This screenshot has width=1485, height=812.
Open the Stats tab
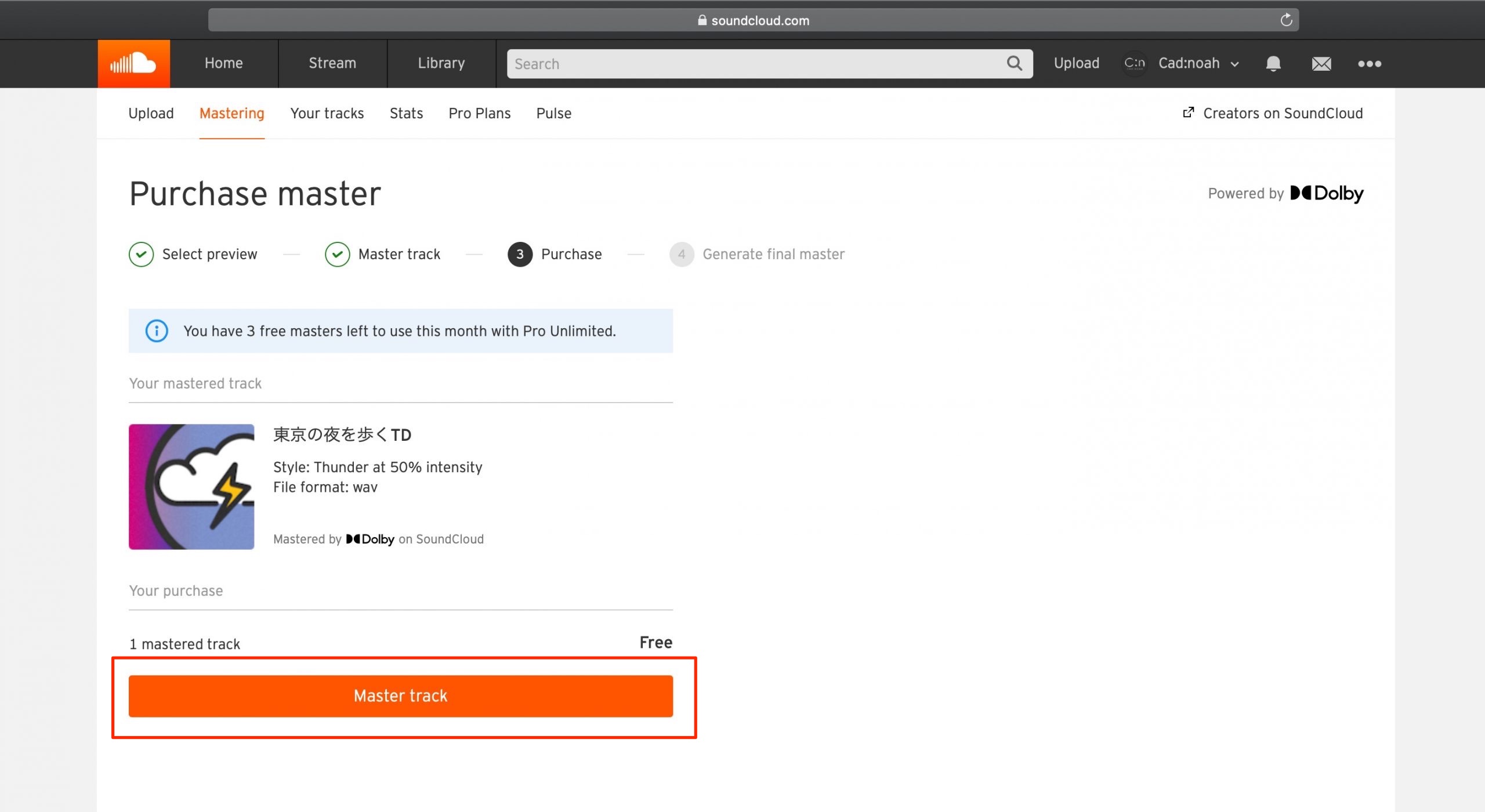[x=406, y=113]
